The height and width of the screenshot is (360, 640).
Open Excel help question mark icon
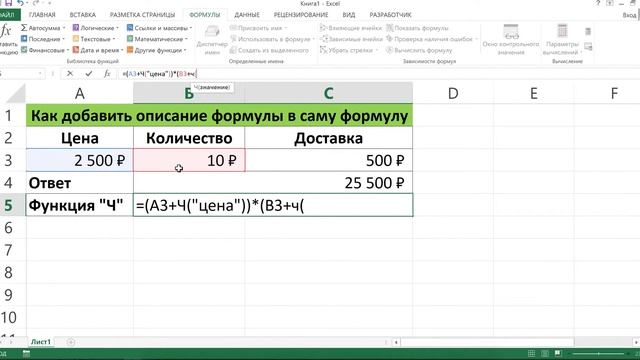[598, 3]
